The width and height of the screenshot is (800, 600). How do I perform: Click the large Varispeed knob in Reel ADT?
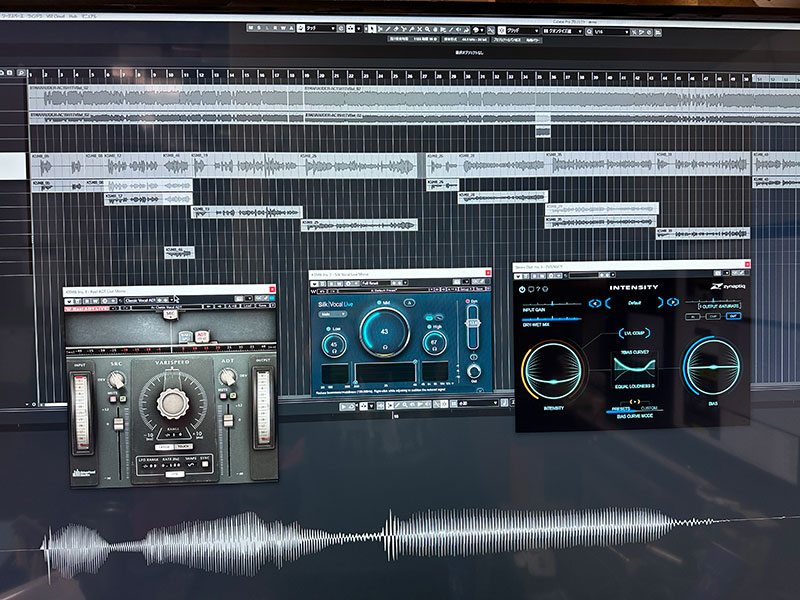pos(173,404)
